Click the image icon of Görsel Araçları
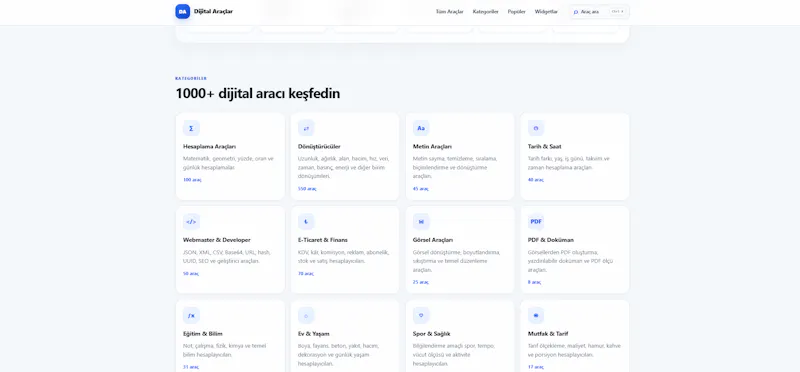Viewport: 800px width, 372px height. point(421,221)
